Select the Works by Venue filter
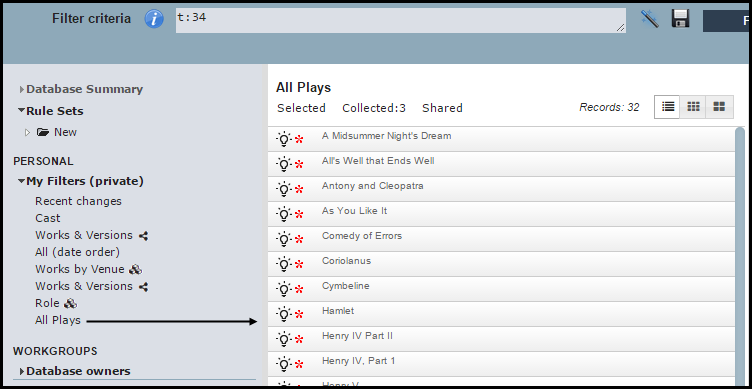The width and height of the screenshot is (752, 389). click(x=80, y=269)
